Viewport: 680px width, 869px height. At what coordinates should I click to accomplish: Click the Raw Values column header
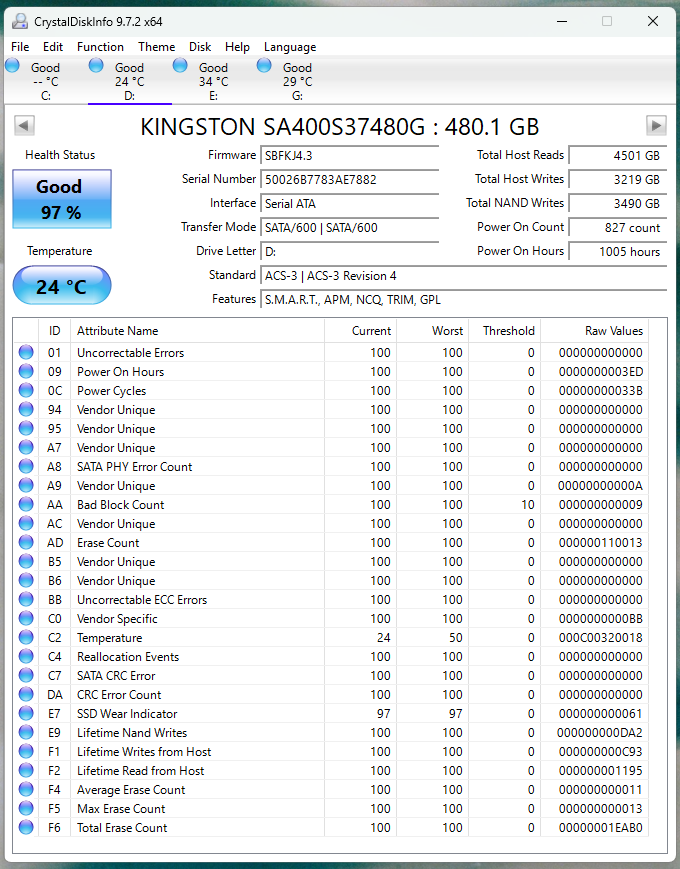point(613,331)
